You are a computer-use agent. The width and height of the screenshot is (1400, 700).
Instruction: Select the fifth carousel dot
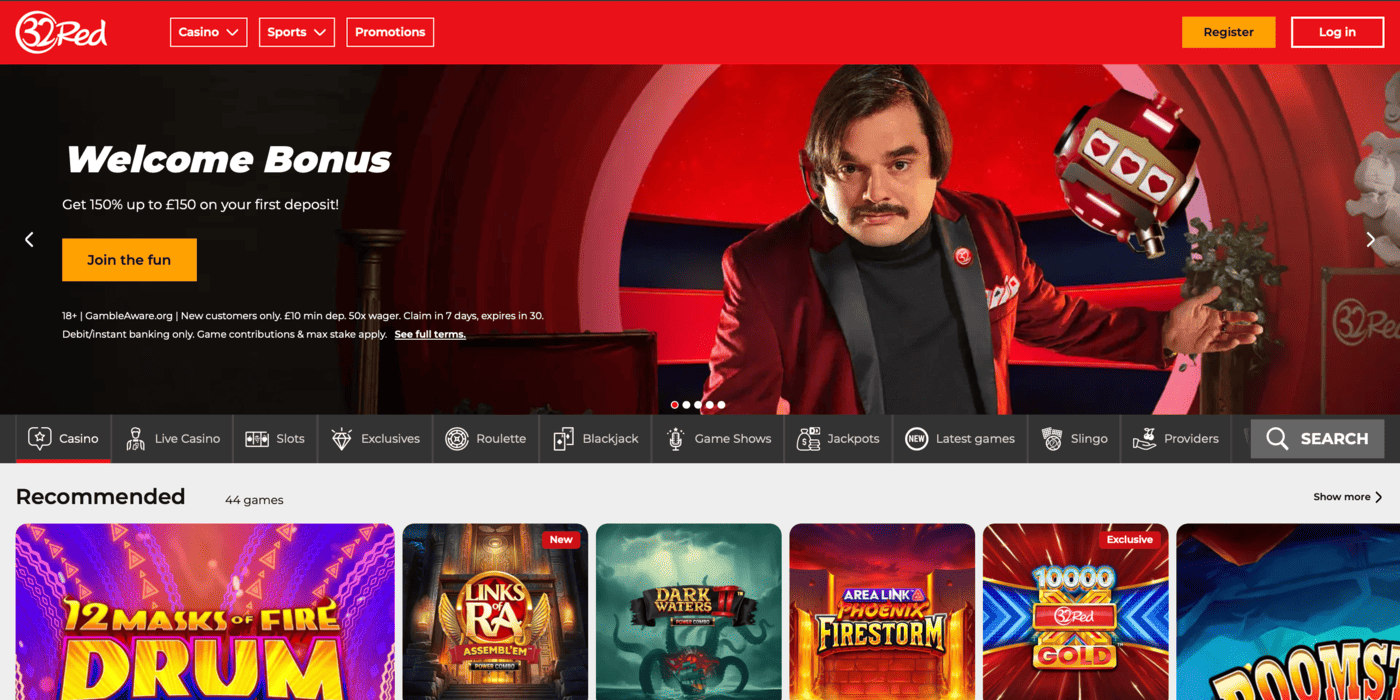point(721,405)
